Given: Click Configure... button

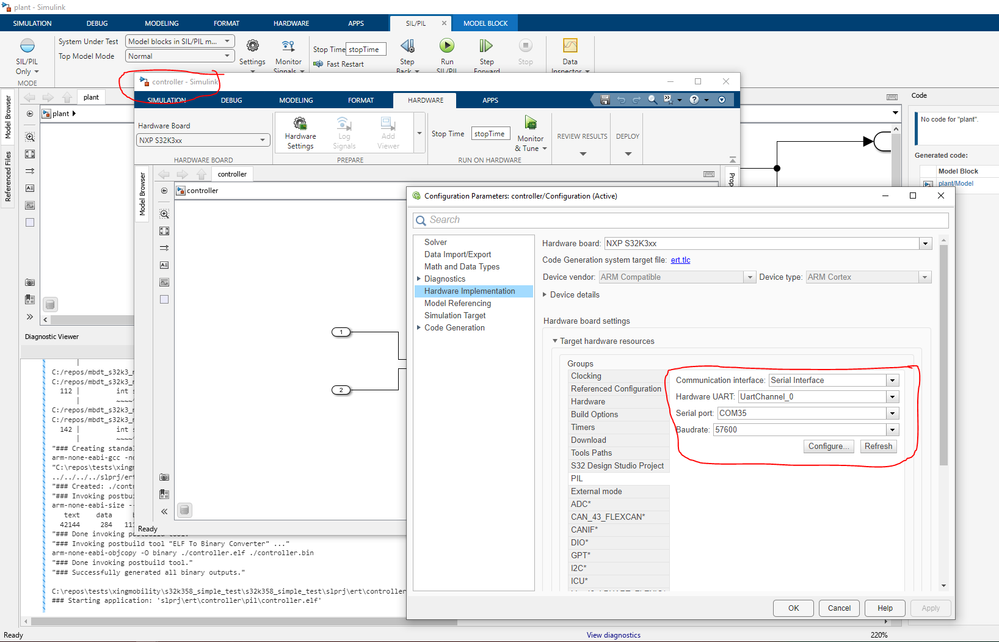Looking at the screenshot, I should tap(828, 446).
